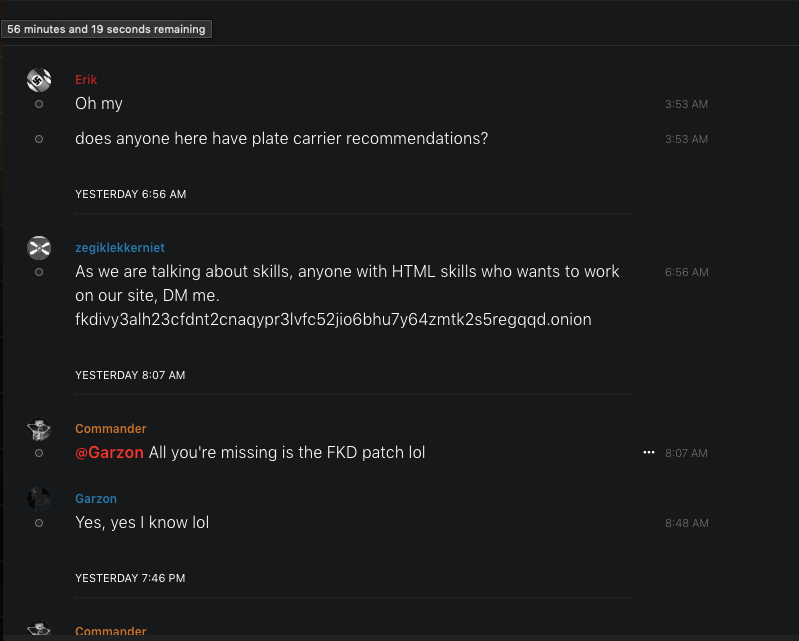The height and width of the screenshot is (641, 799).
Task: Click the "56 minutes and 19 seconds remaining" timer
Action: tap(106, 29)
